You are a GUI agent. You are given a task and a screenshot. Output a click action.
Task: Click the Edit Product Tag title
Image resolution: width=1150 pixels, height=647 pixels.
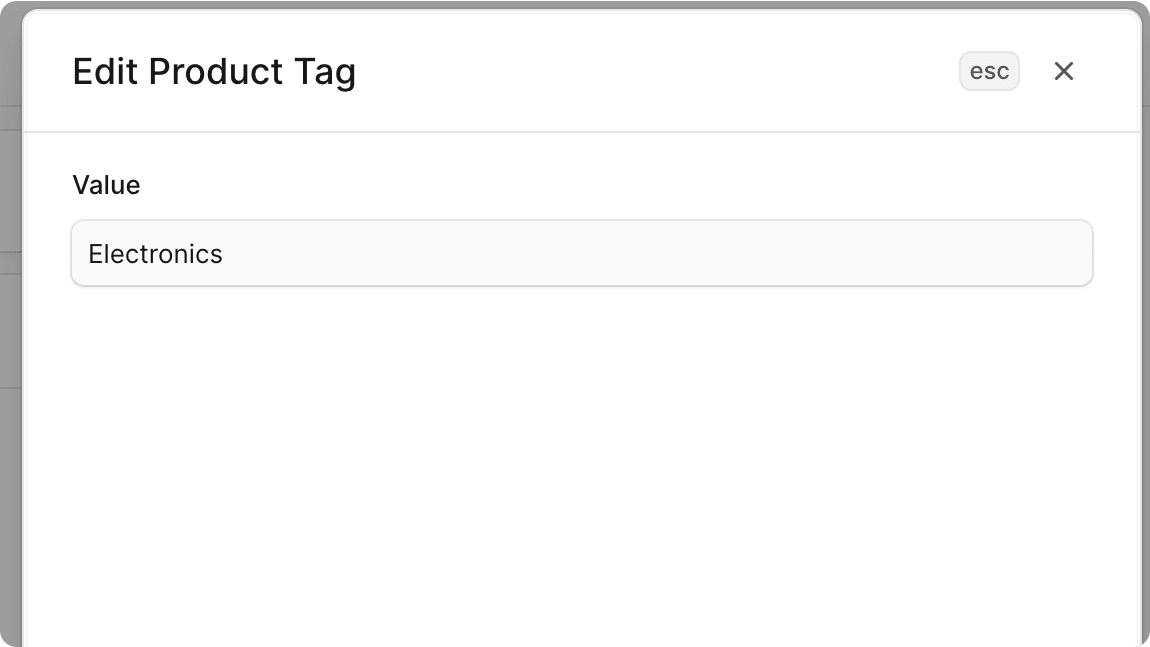pos(215,71)
